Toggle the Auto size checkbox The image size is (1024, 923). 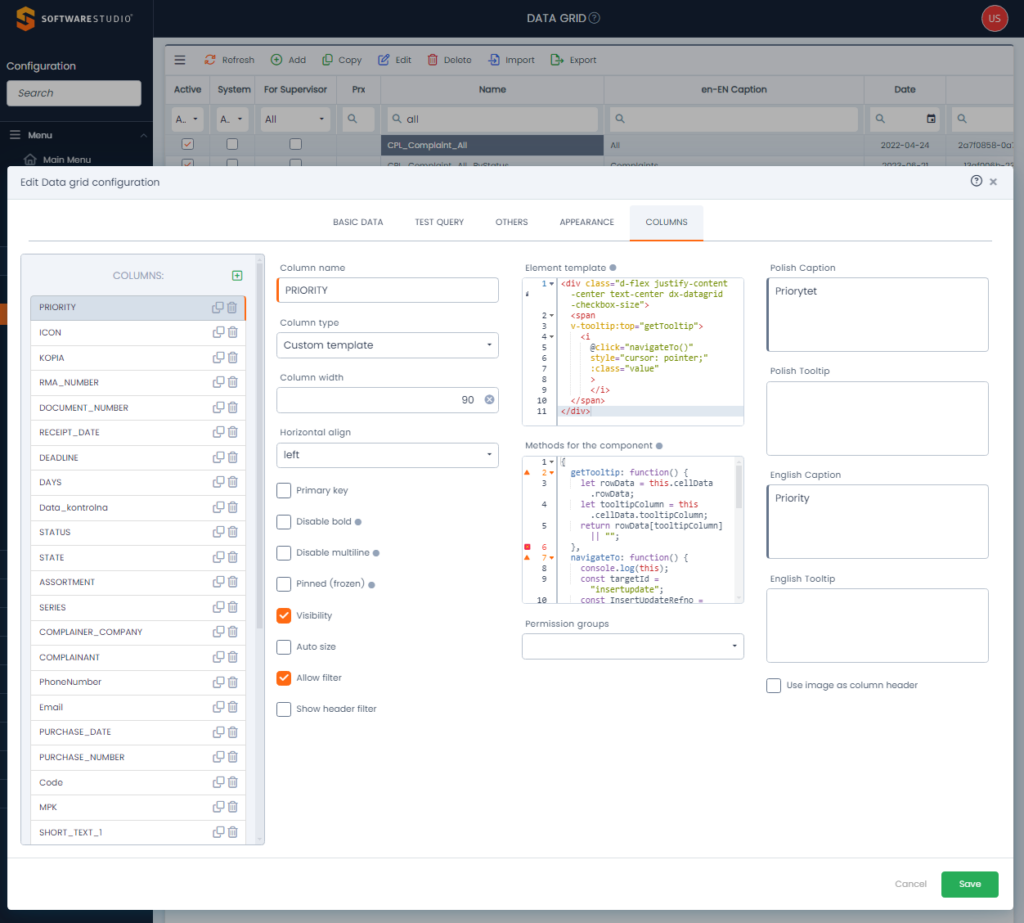point(284,647)
